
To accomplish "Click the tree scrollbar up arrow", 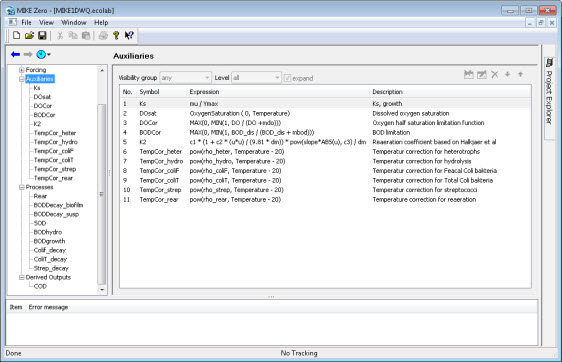I will (x=102, y=70).
